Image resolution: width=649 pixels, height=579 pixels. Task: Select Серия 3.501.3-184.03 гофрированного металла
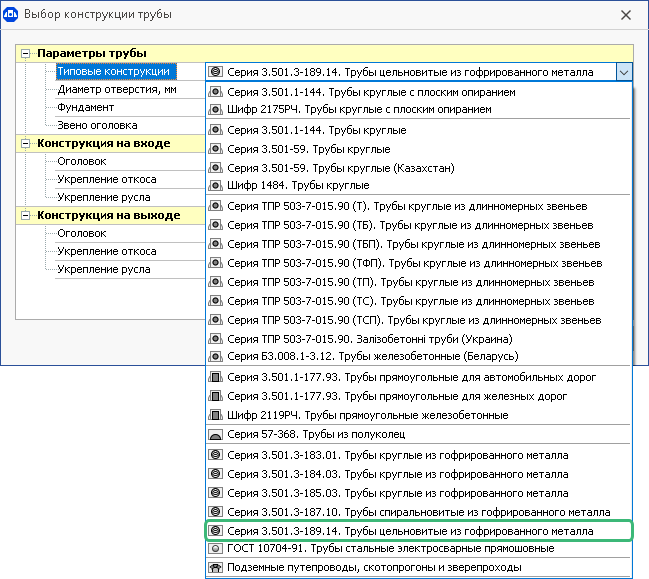coord(419,474)
